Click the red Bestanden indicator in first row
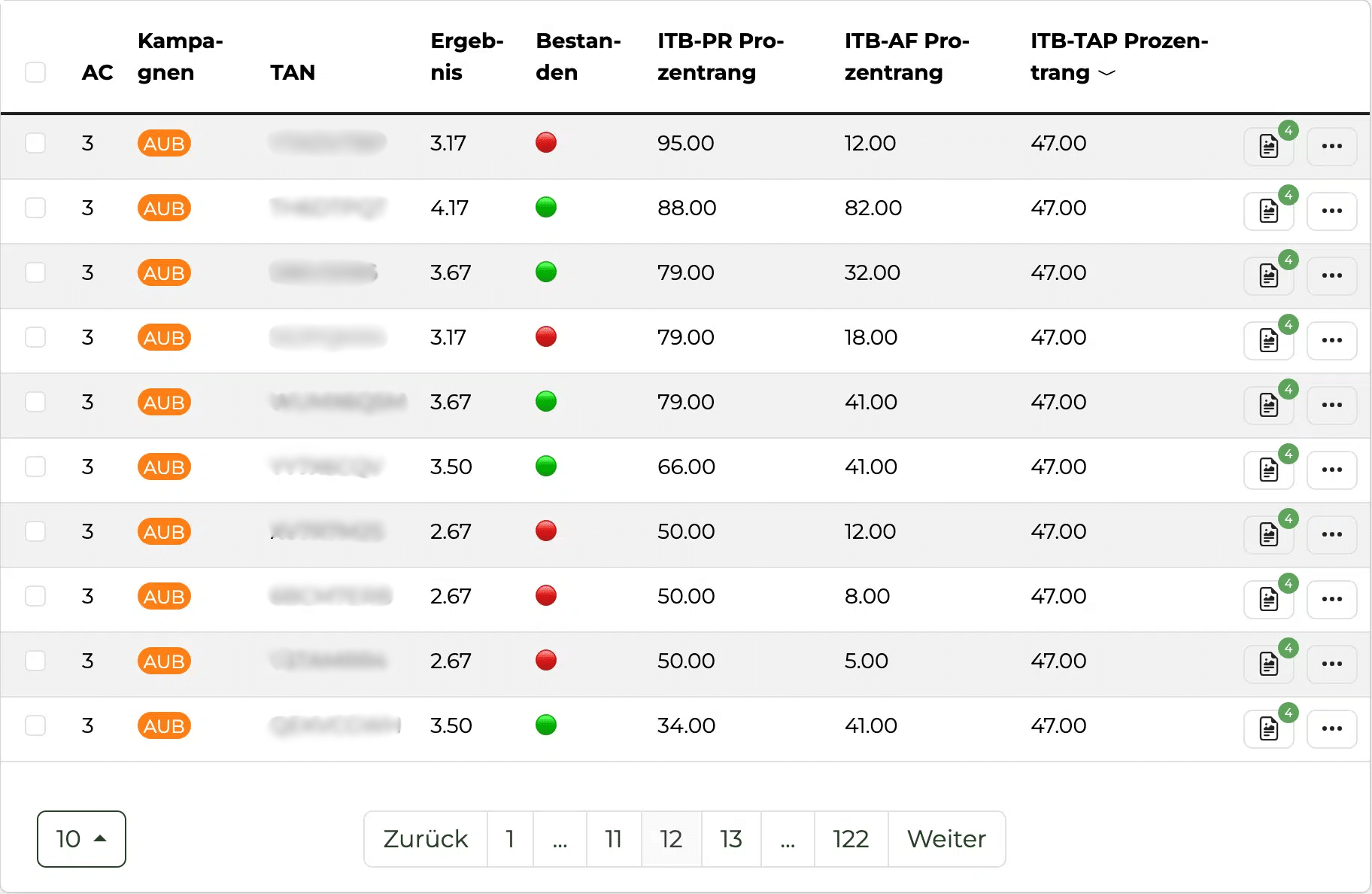 546,142
